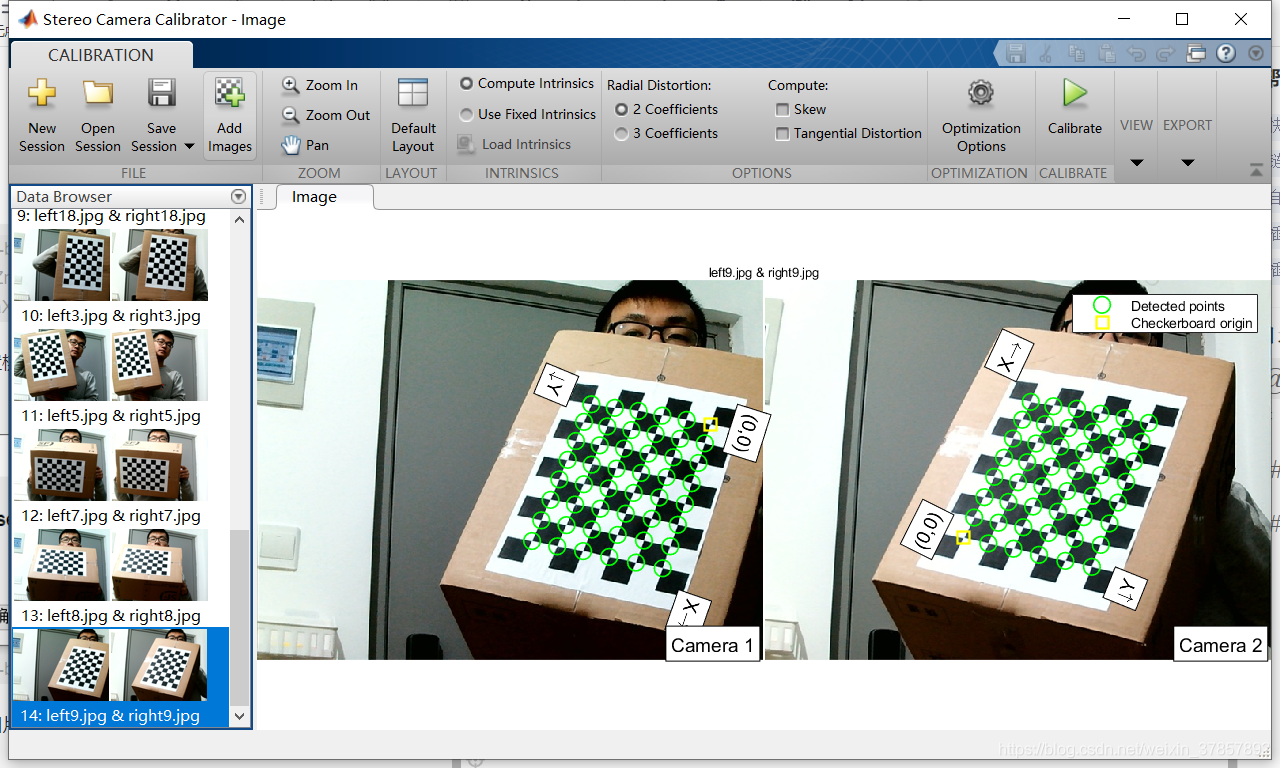The image size is (1280, 768).
Task: Open Optimization Options gear
Action: pos(981,115)
